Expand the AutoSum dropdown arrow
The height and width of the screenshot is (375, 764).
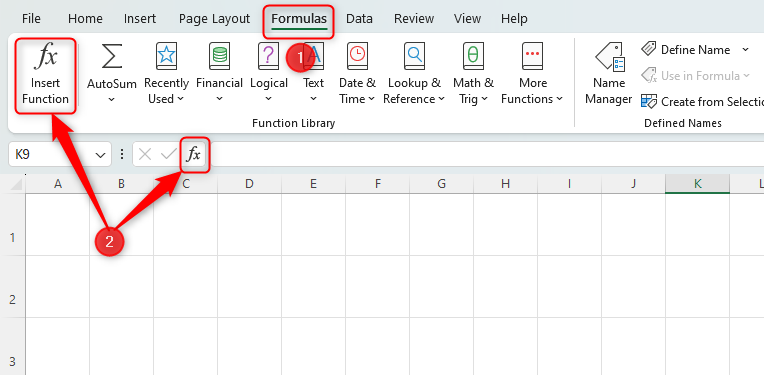112,99
